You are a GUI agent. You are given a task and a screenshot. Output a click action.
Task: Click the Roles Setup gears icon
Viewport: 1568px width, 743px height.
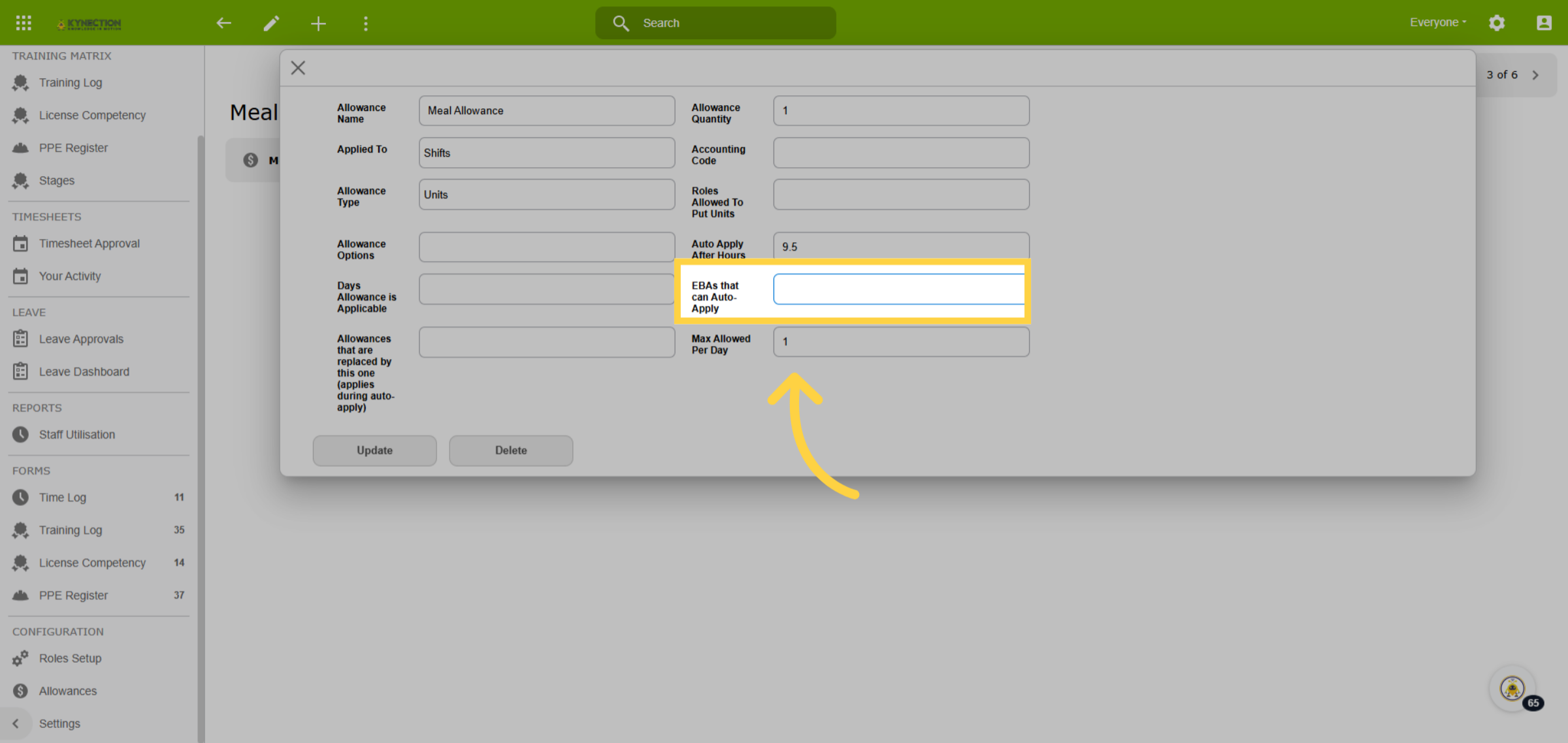click(20, 658)
